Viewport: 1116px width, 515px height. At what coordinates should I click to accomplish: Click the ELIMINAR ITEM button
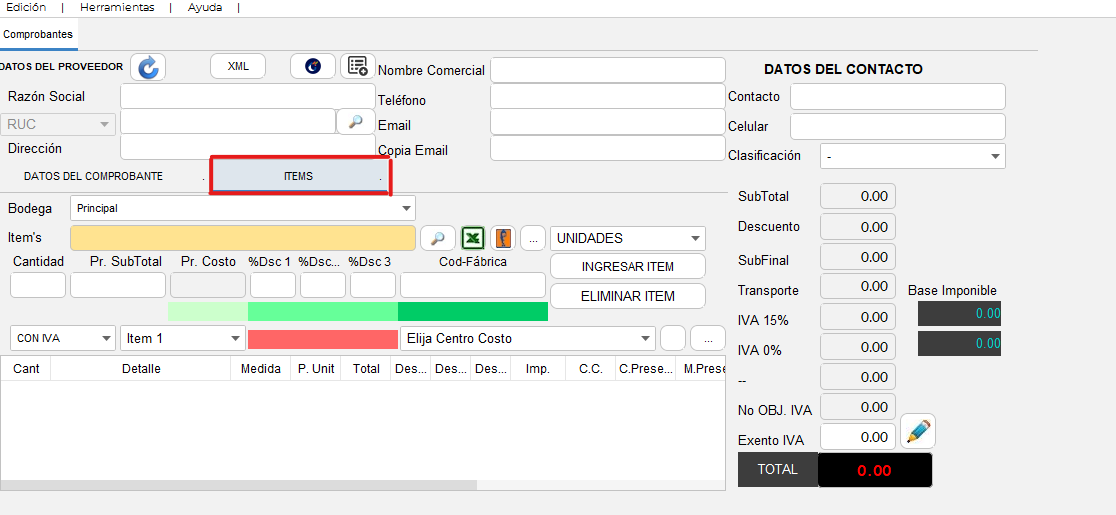point(627,296)
